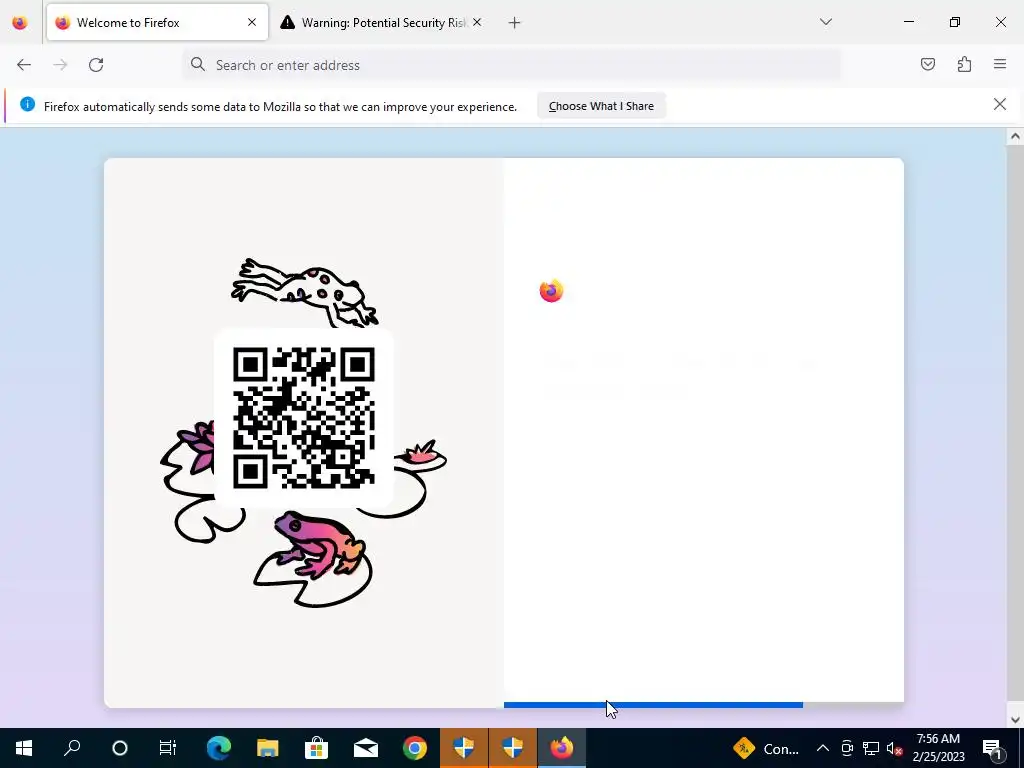Go back using the browser back arrow

pos(24,65)
